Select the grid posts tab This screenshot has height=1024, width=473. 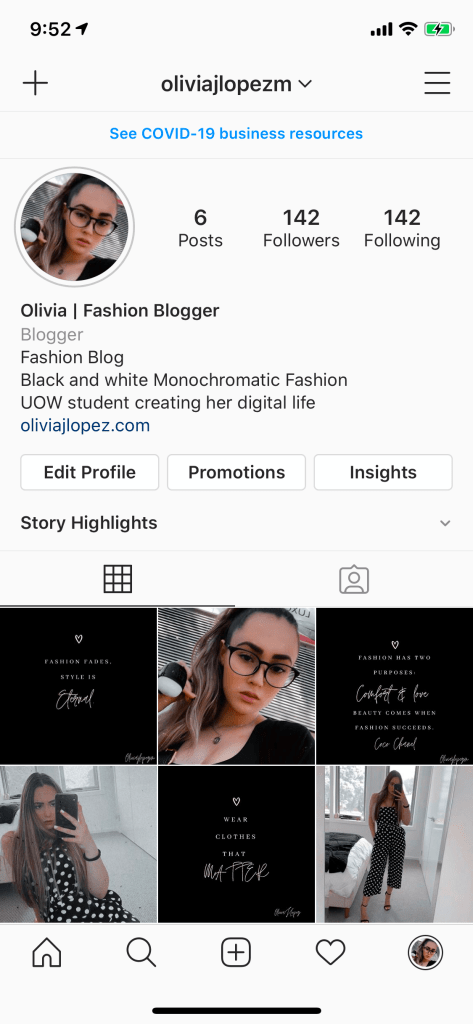tap(118, 579)
